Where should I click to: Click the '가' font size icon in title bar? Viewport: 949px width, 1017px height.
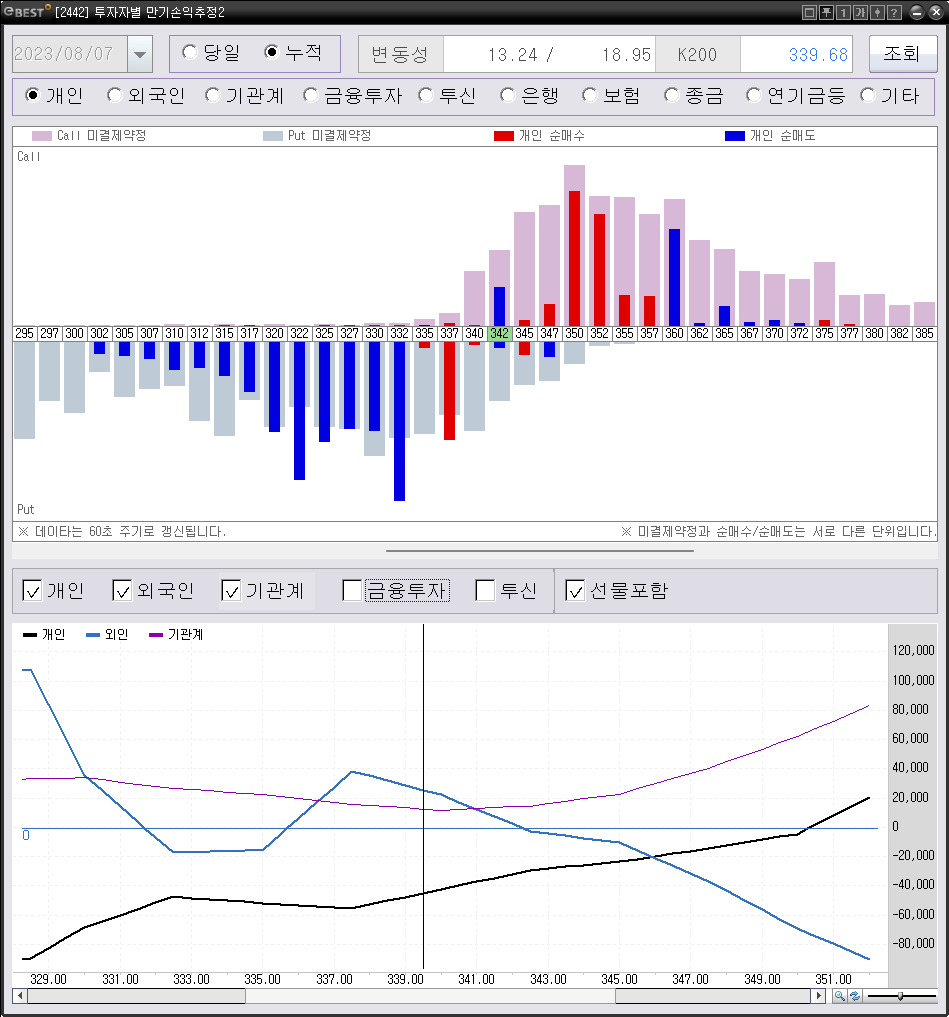click(860, 12)
